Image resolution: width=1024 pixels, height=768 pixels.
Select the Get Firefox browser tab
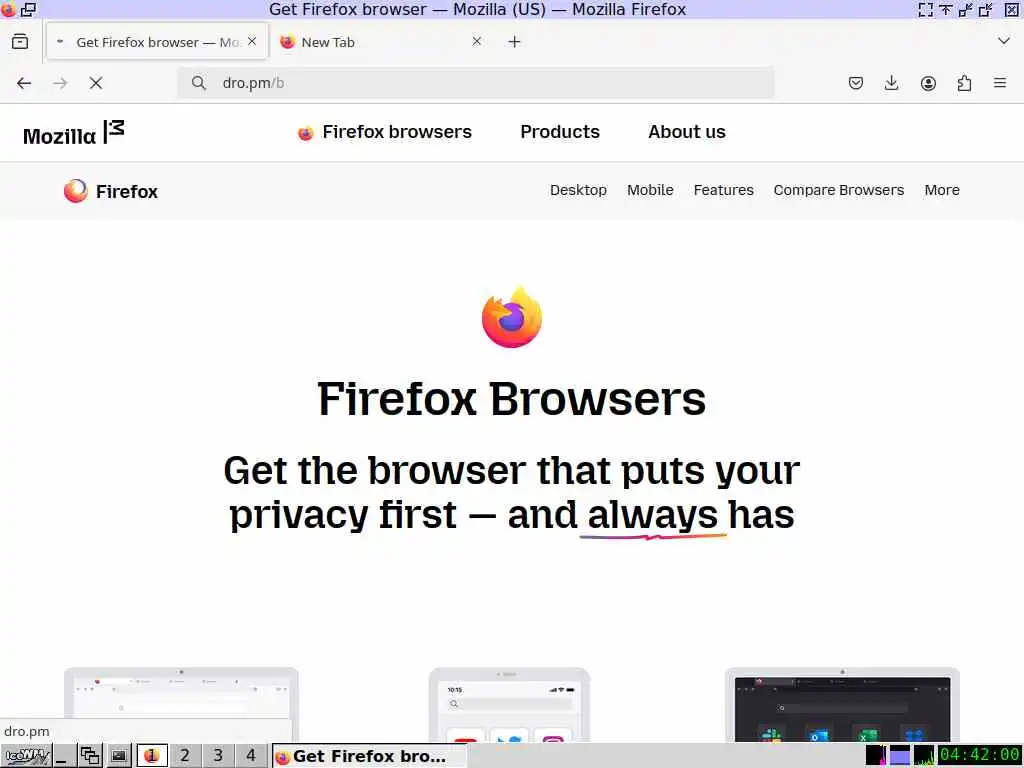coord(157,42)
